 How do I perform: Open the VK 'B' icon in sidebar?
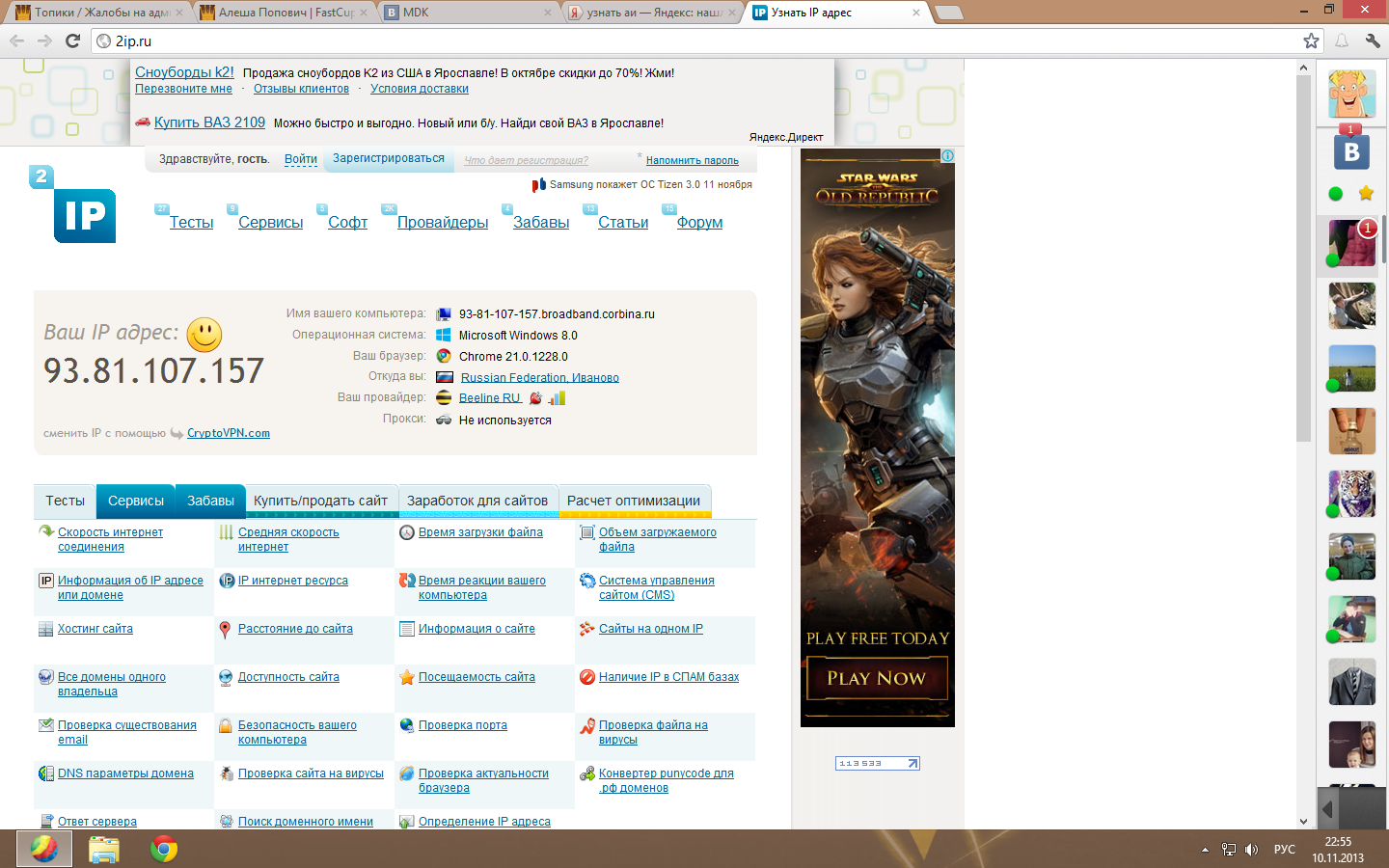(1351, 151)
